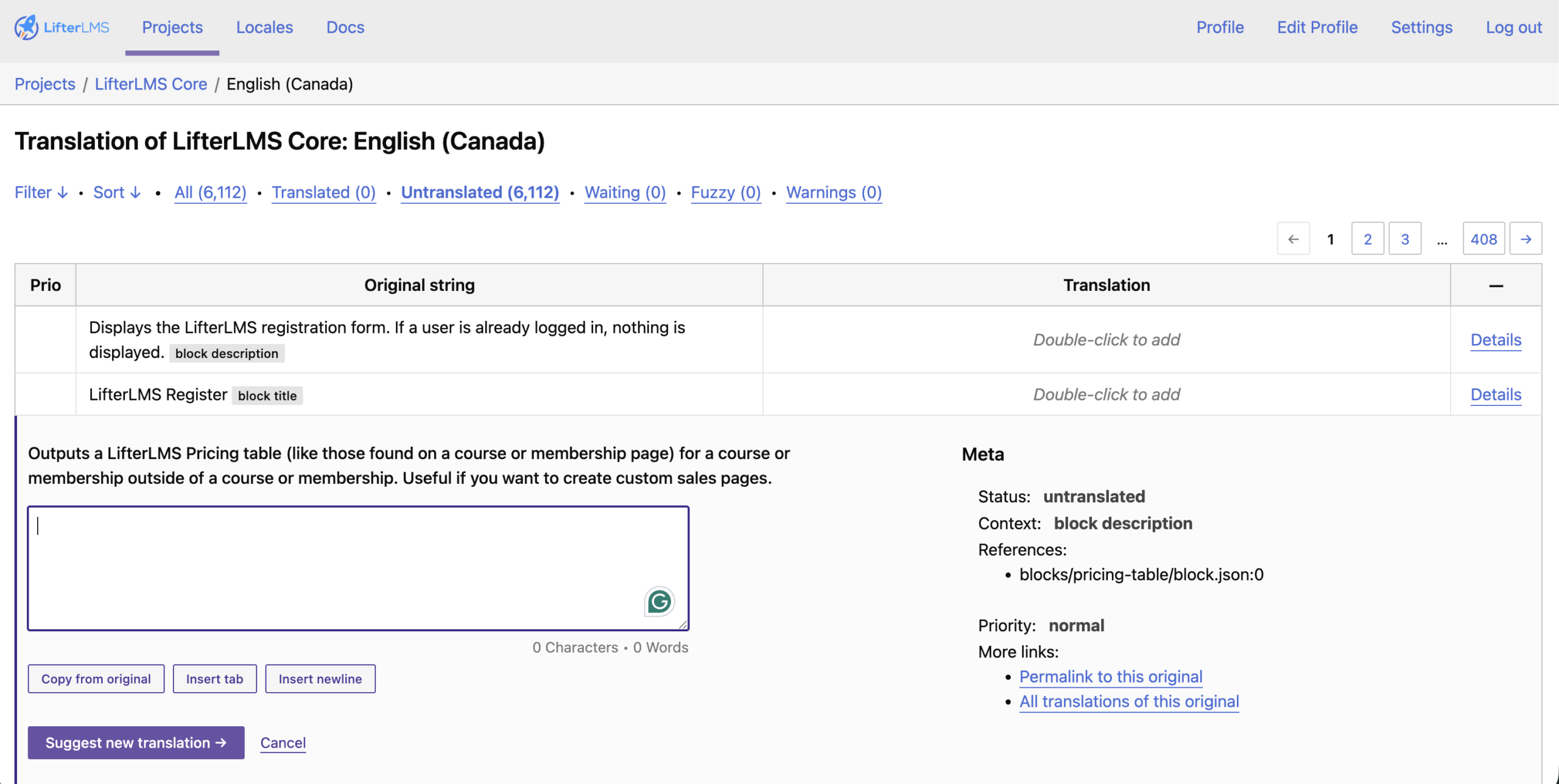Expand the Sort options
The image size is (1559, 784).
click(117, 192)
